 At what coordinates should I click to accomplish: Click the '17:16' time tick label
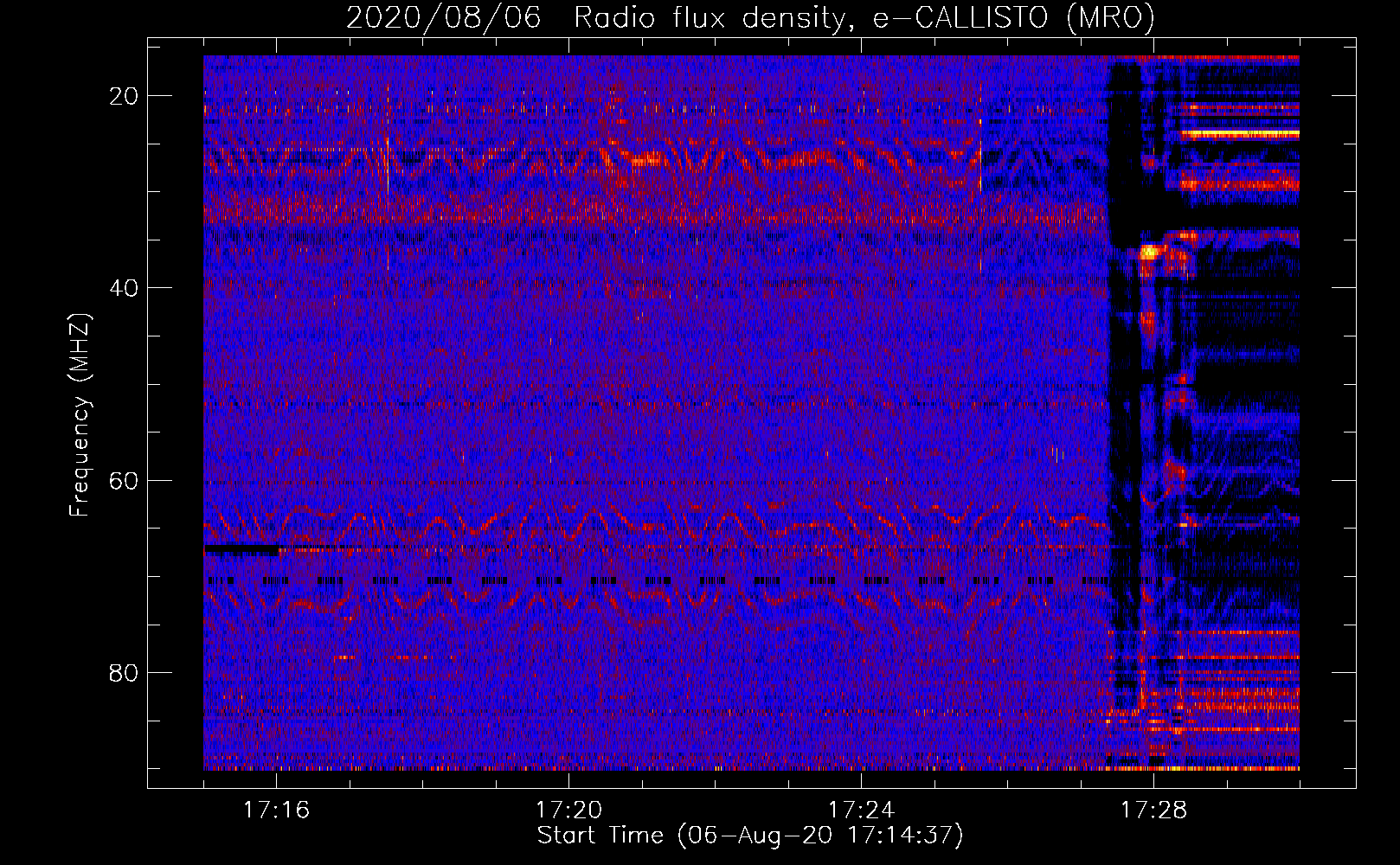[x=277, y=811]
